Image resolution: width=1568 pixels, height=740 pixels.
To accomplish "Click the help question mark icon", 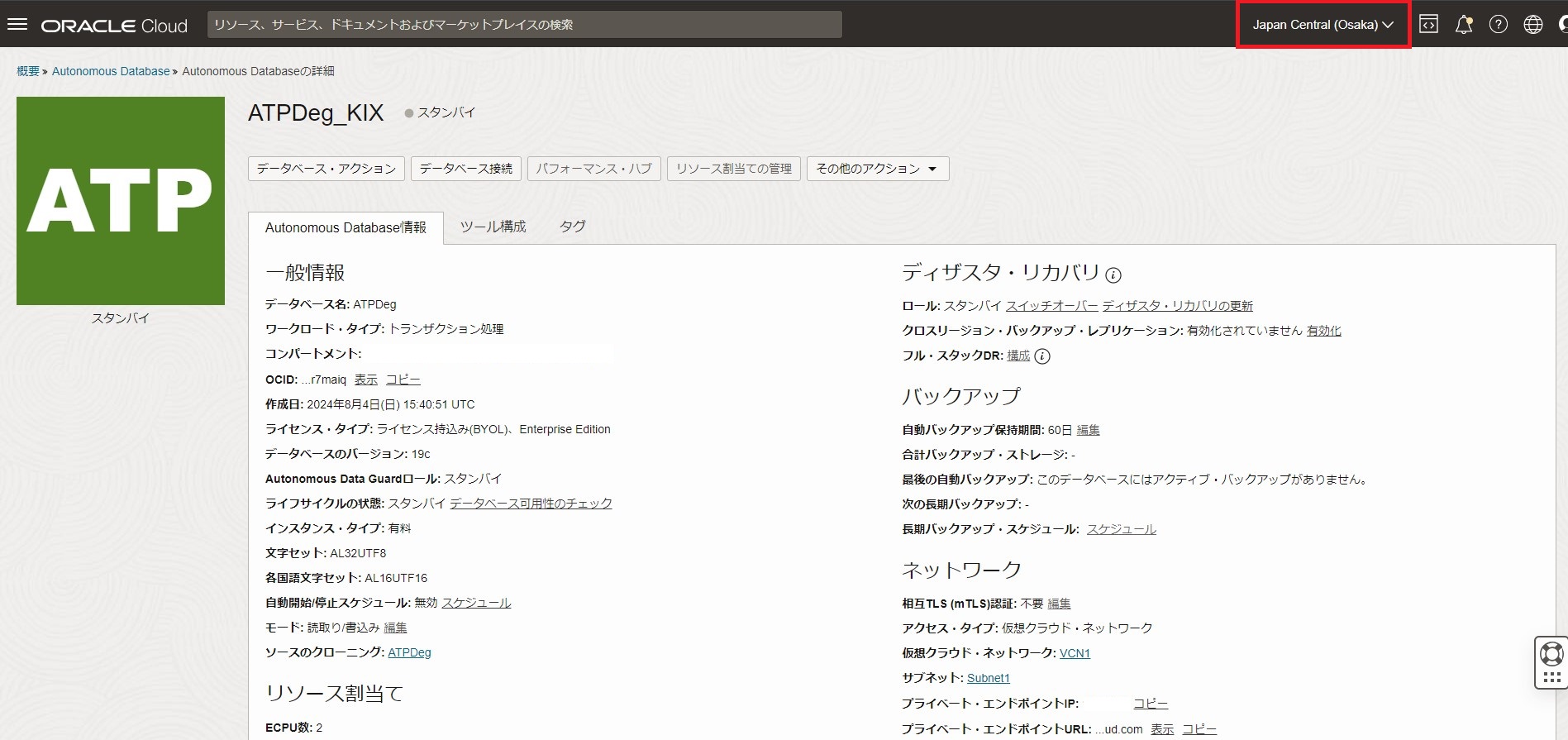I will tap(1498, 25).
